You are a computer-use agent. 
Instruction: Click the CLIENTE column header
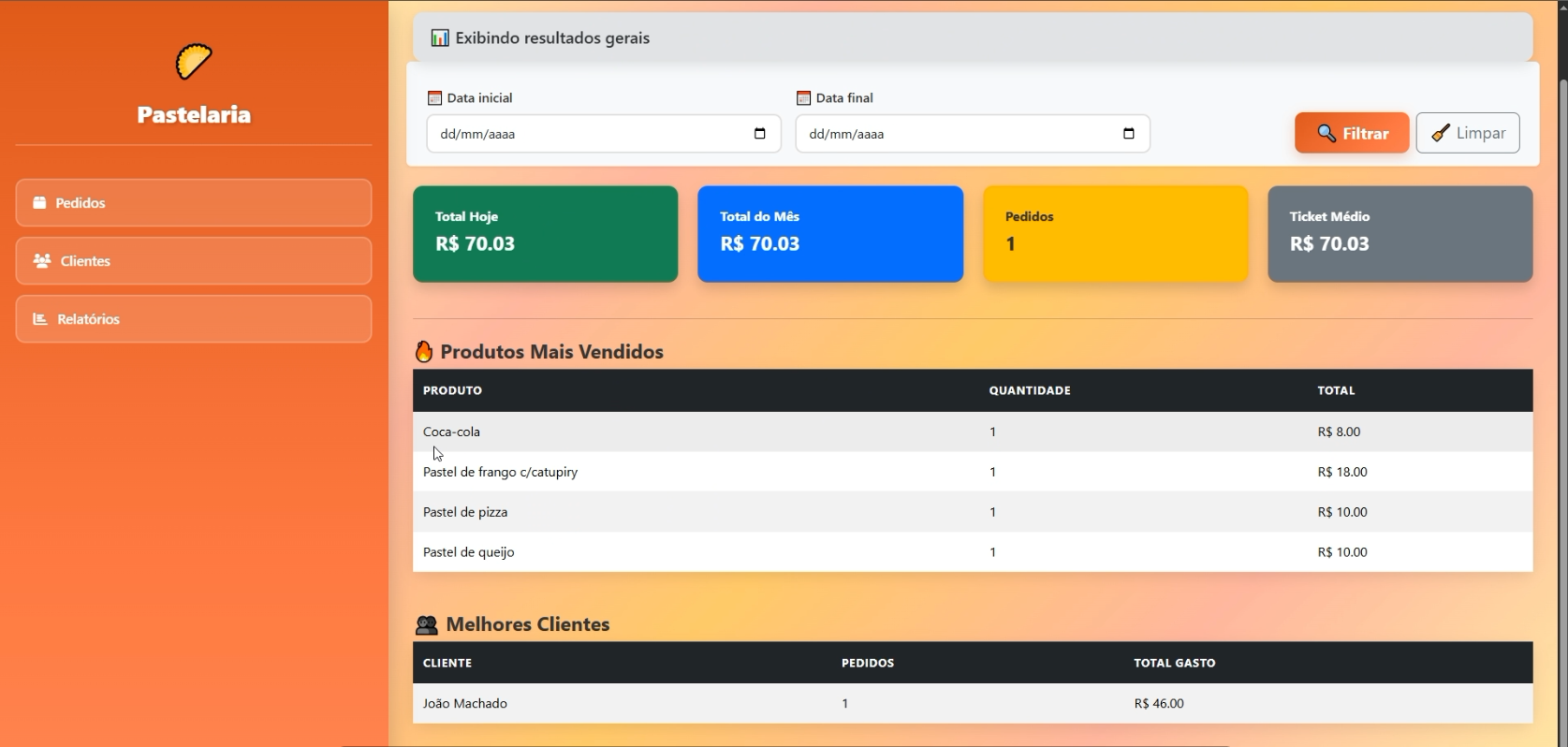click(x=447, y=663)
